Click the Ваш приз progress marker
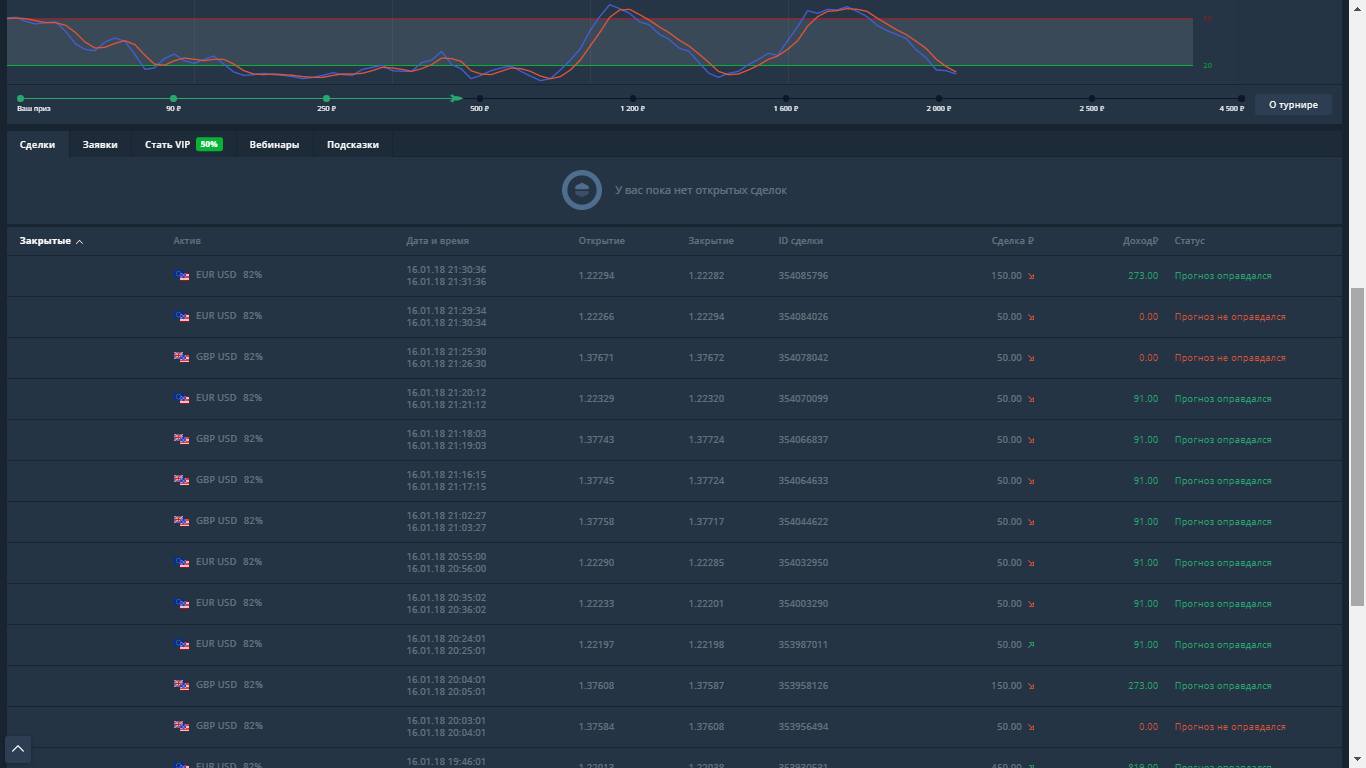Screen dimensions: 1366x768 tap(20, 98)
